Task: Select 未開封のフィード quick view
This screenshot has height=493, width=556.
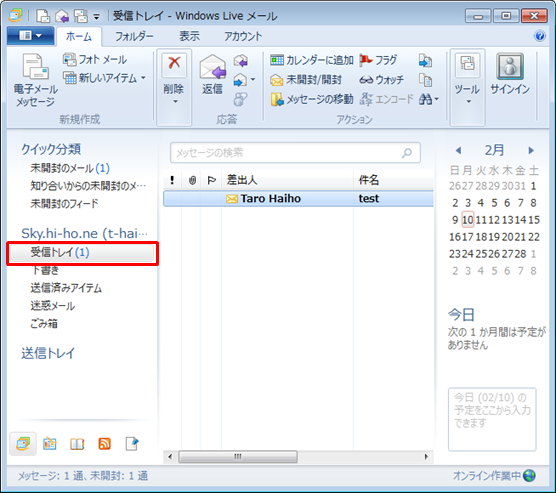Action: (64, 204)
